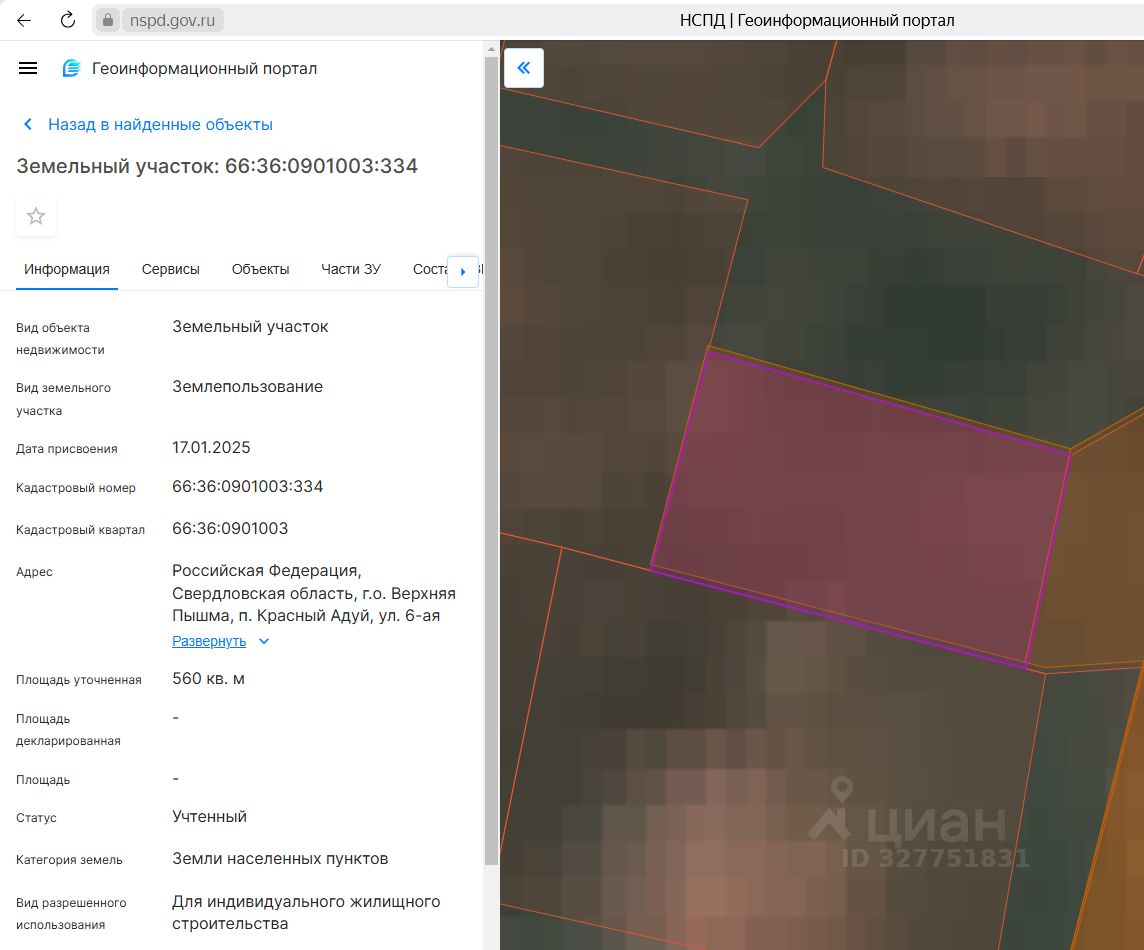Screen dimensions: 1144x950
Task: Click the date value 17.01.2025
Action: pos(211,447)
